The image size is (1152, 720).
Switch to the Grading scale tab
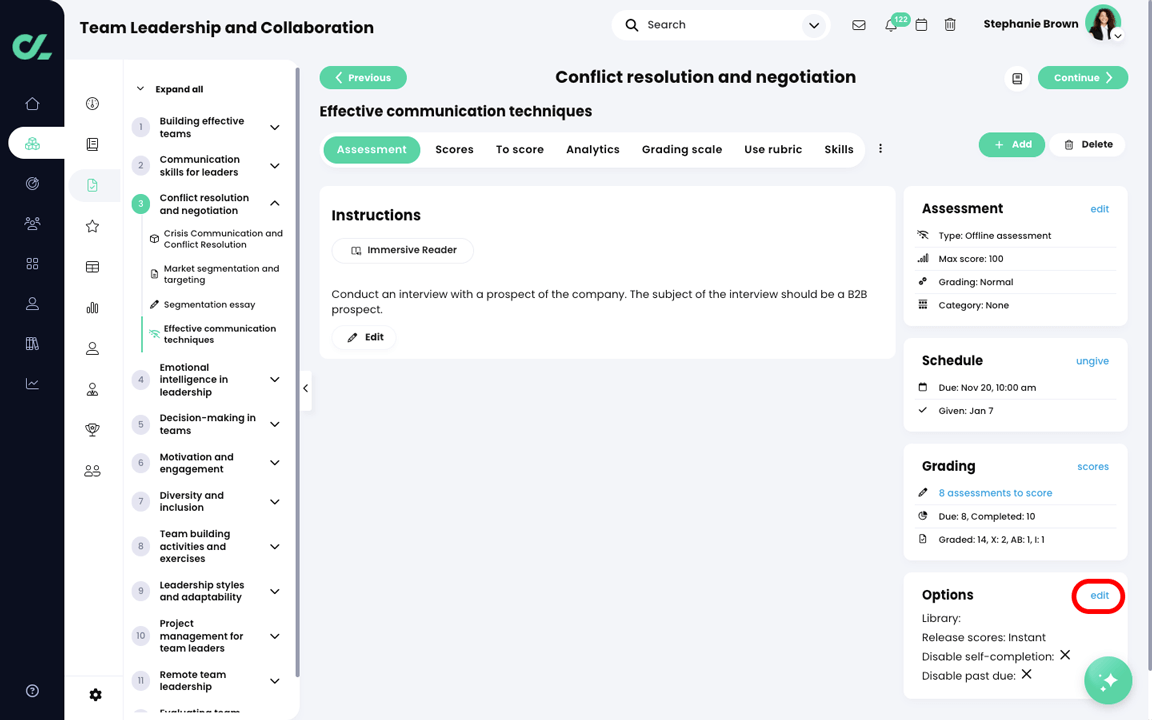click(682, 149)
